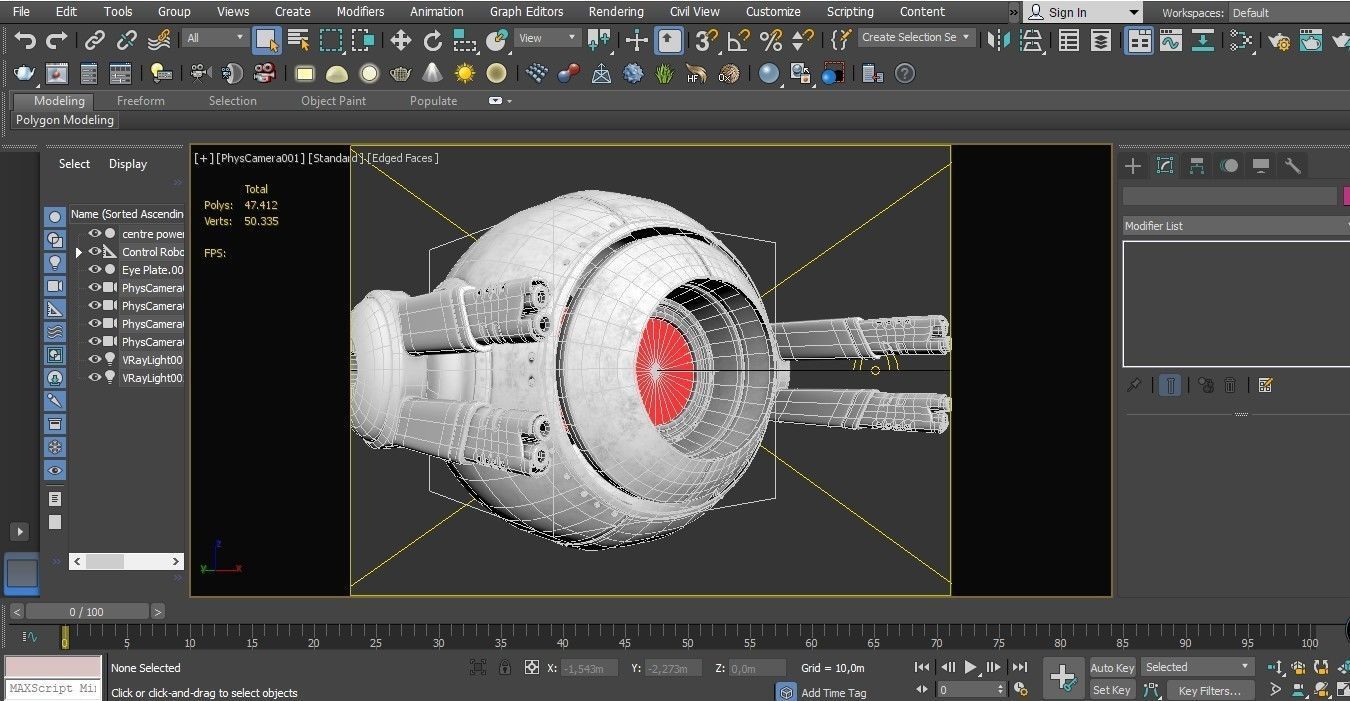The height and width of the screenshot is (701, 1350).
Task: Switch to the Freeform ribbon tab
Action: click(x=141, y=101)
